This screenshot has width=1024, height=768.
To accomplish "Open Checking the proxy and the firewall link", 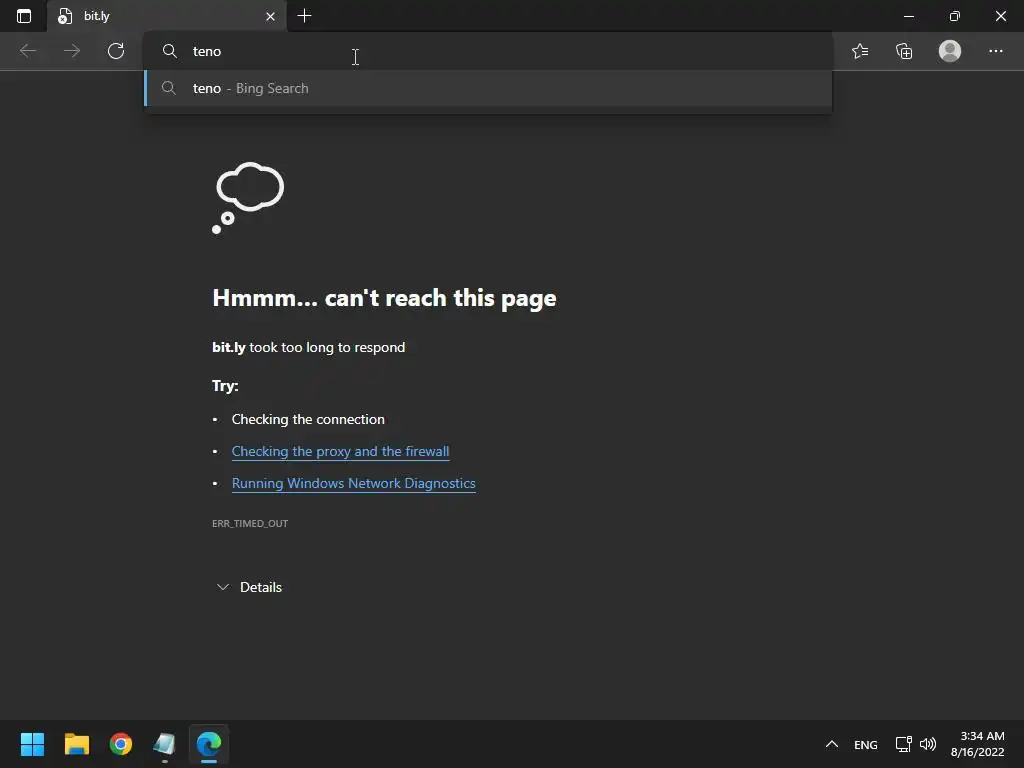I will click(x=340, y=451).
